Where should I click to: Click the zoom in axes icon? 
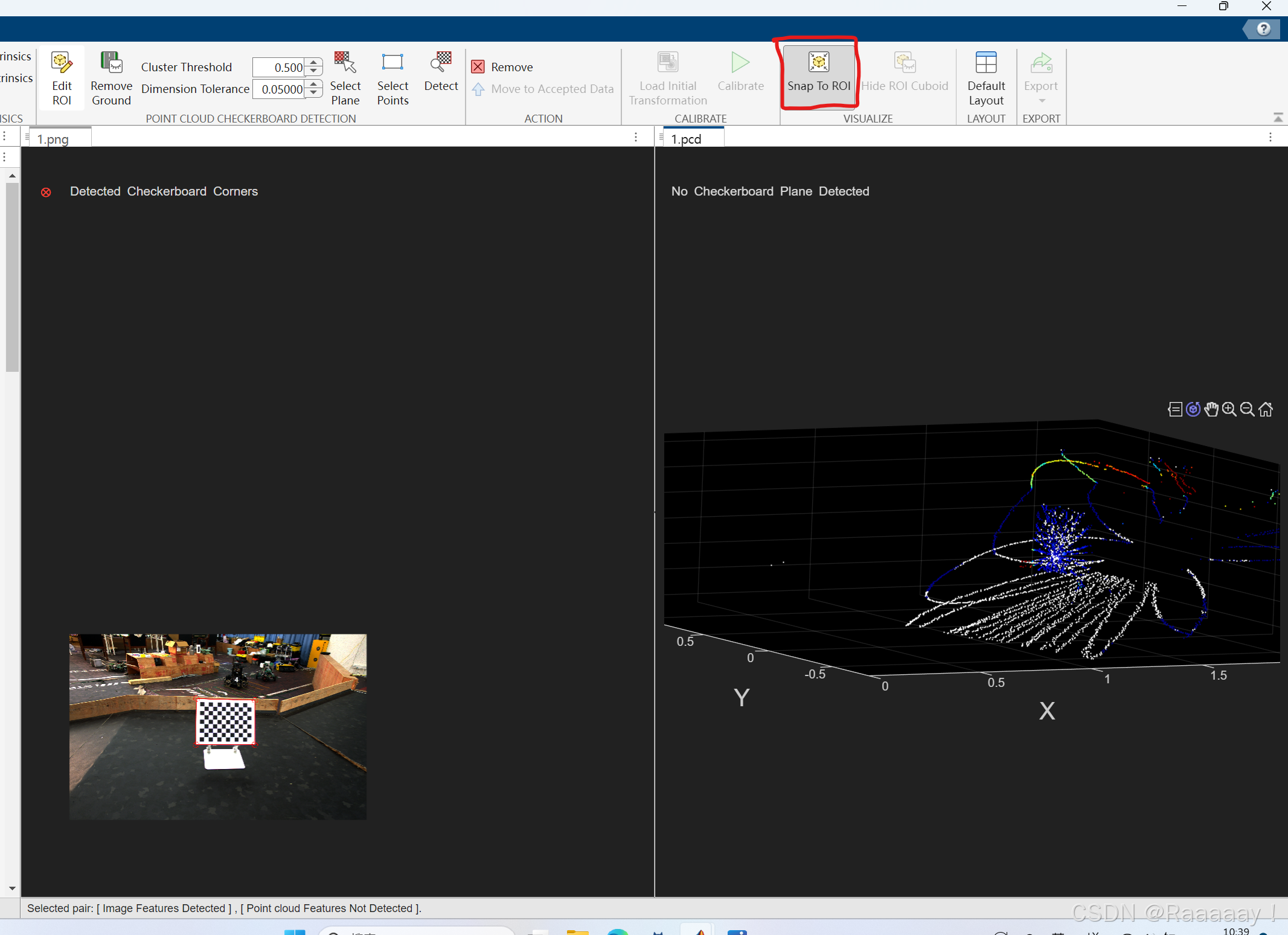pos(1229,410)
